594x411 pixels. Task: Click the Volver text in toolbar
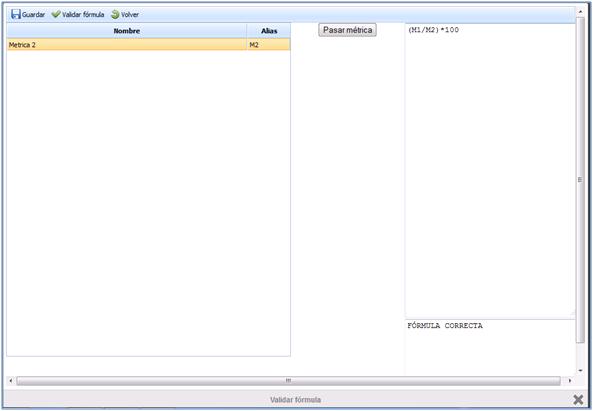130,14
